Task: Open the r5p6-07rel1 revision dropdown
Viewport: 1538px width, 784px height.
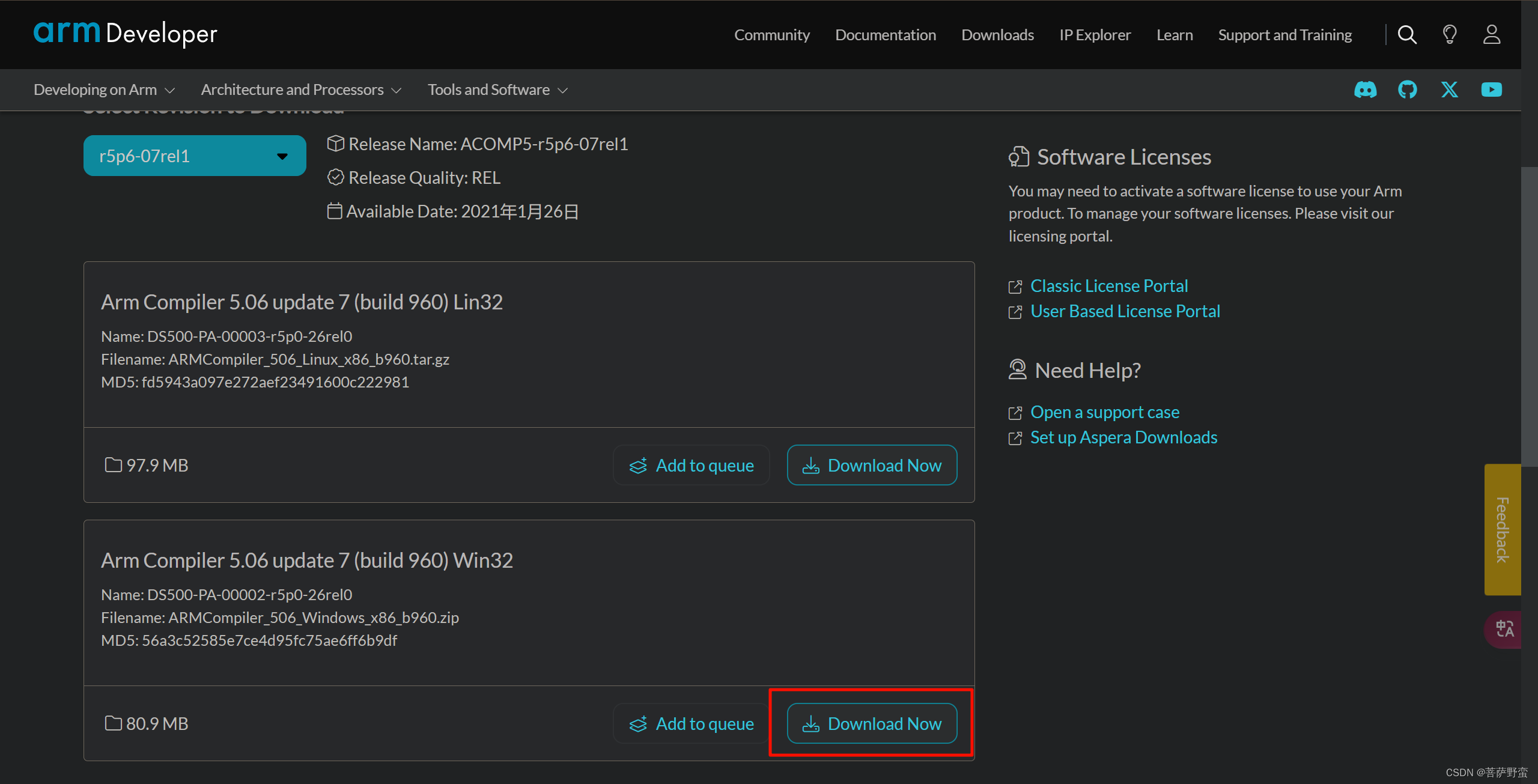Action: coord(195,156)
